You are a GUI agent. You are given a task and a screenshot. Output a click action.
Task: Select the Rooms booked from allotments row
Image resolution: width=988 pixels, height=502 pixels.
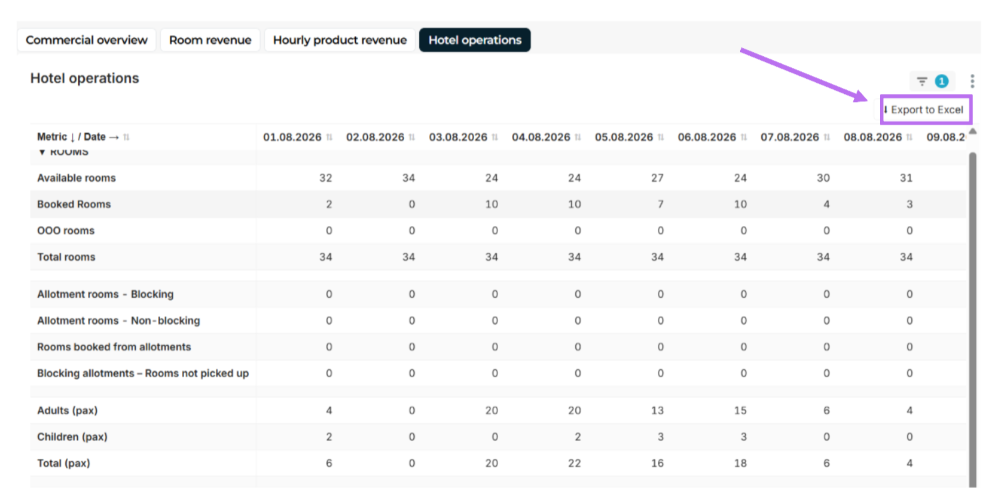tap(114, 347)
